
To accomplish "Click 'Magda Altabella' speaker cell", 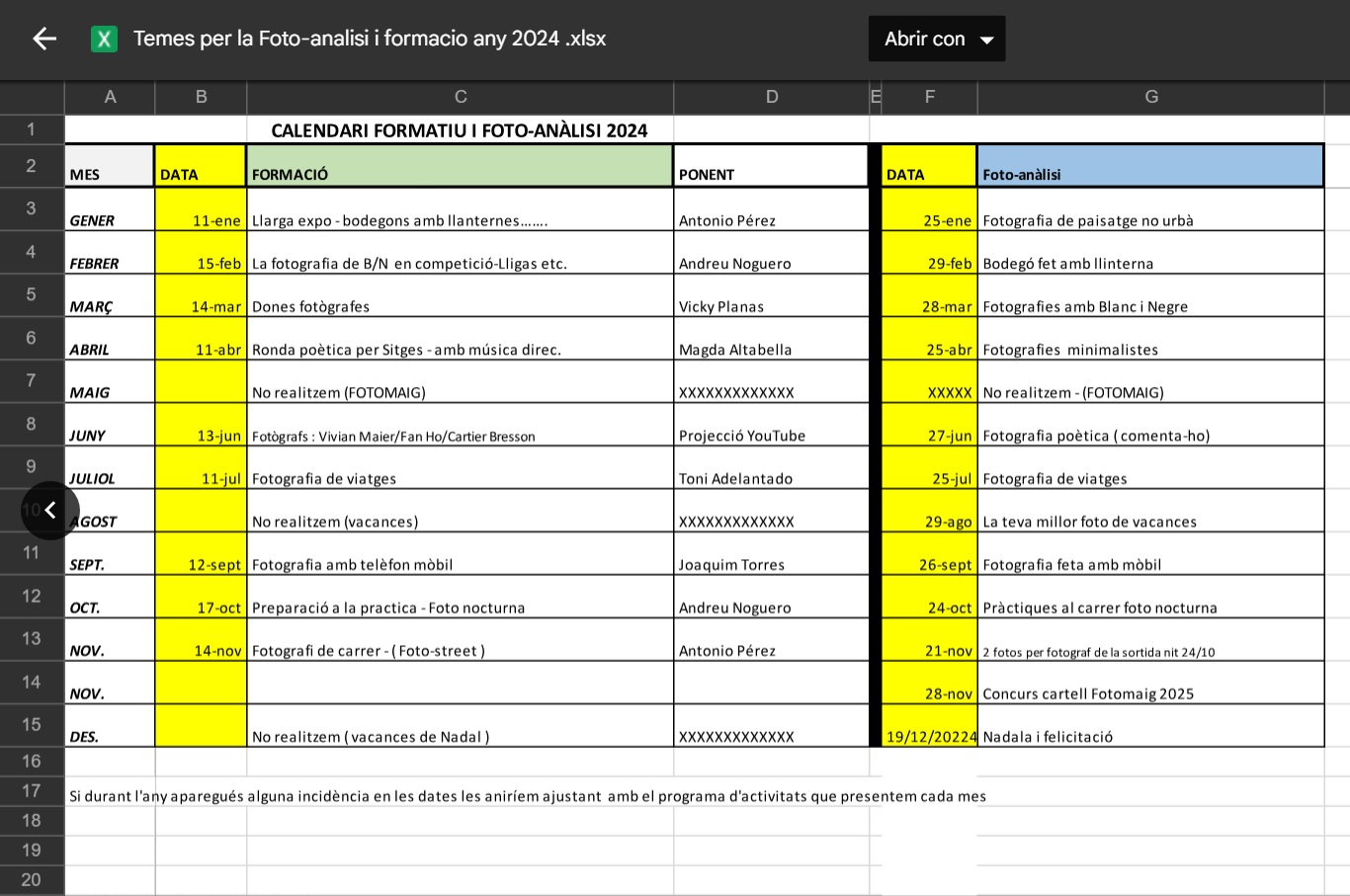I will (771, 339).
